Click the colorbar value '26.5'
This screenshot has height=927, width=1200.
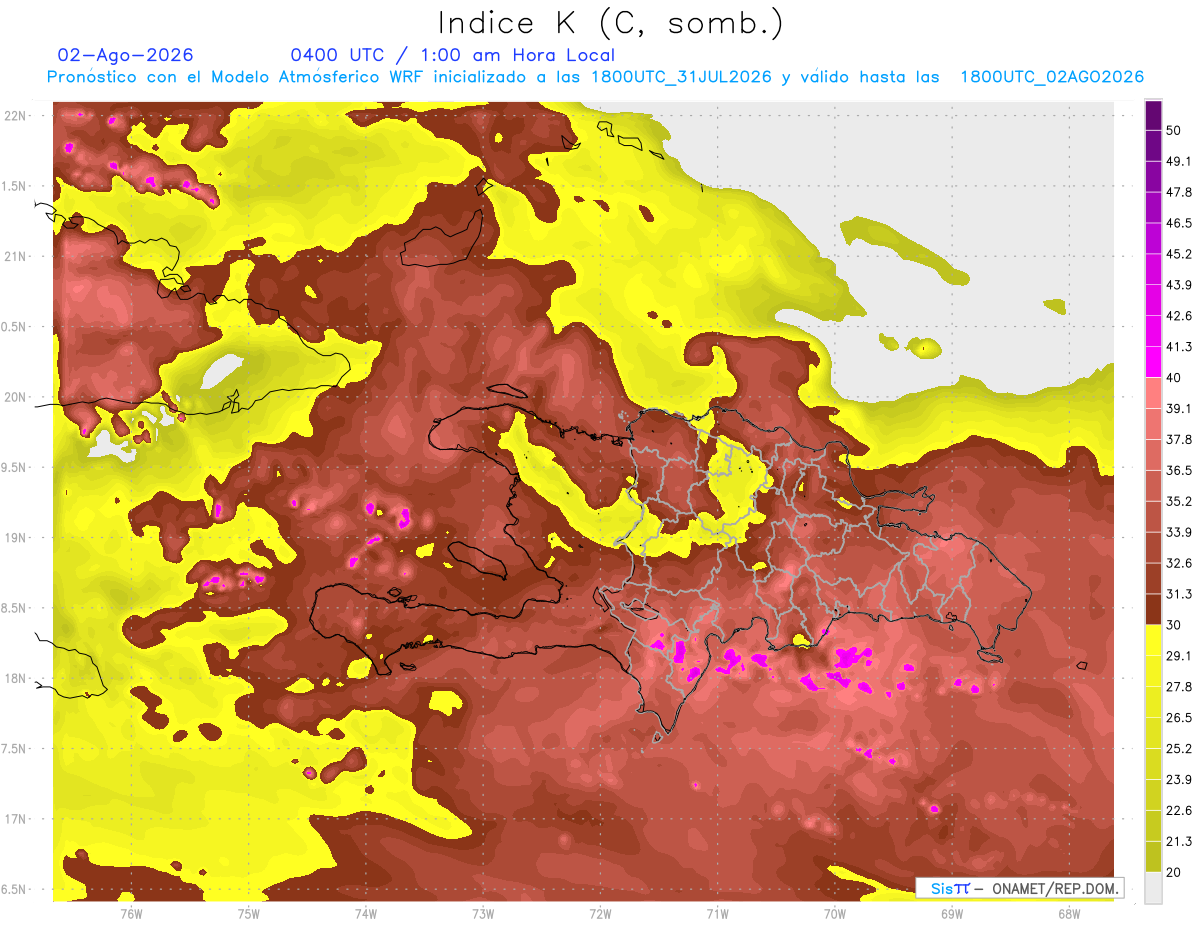click(1178, 718)
